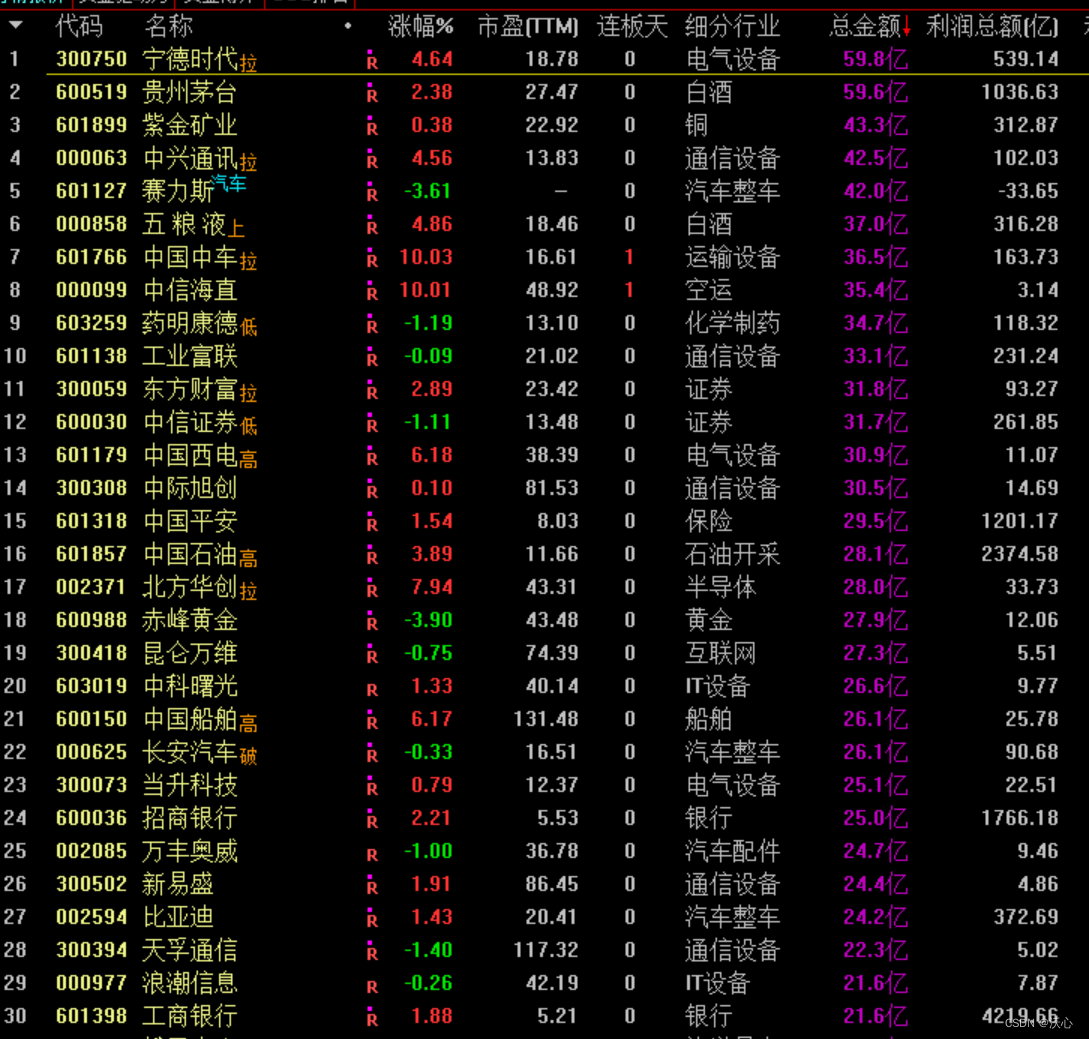Screen dimensions: 1089x1039
Task: Click 浪潮信息 stock name
Action: 190,983
